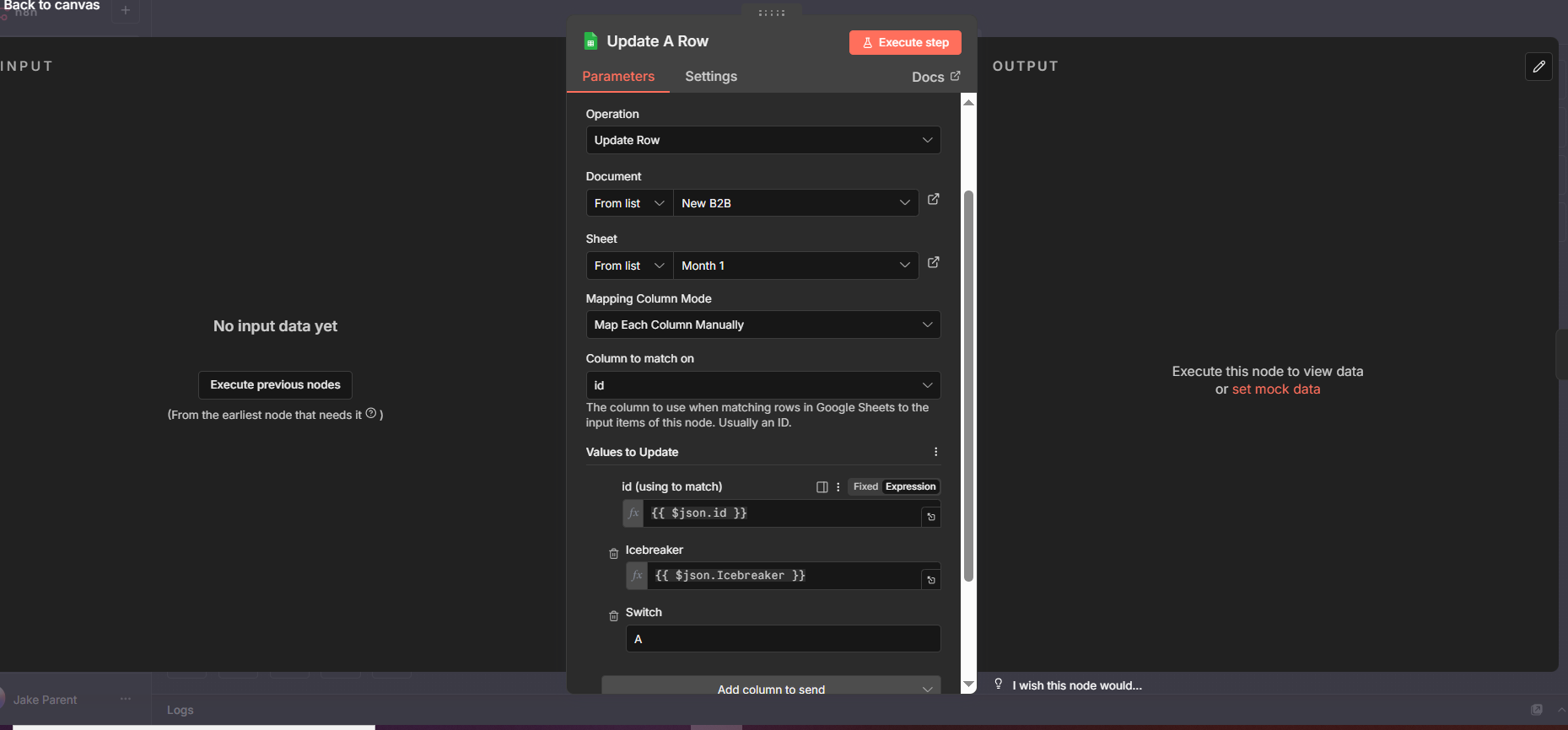Click the set mock data link
Viewport: 1568px width, 730px height.
(x=1275, y=389)
